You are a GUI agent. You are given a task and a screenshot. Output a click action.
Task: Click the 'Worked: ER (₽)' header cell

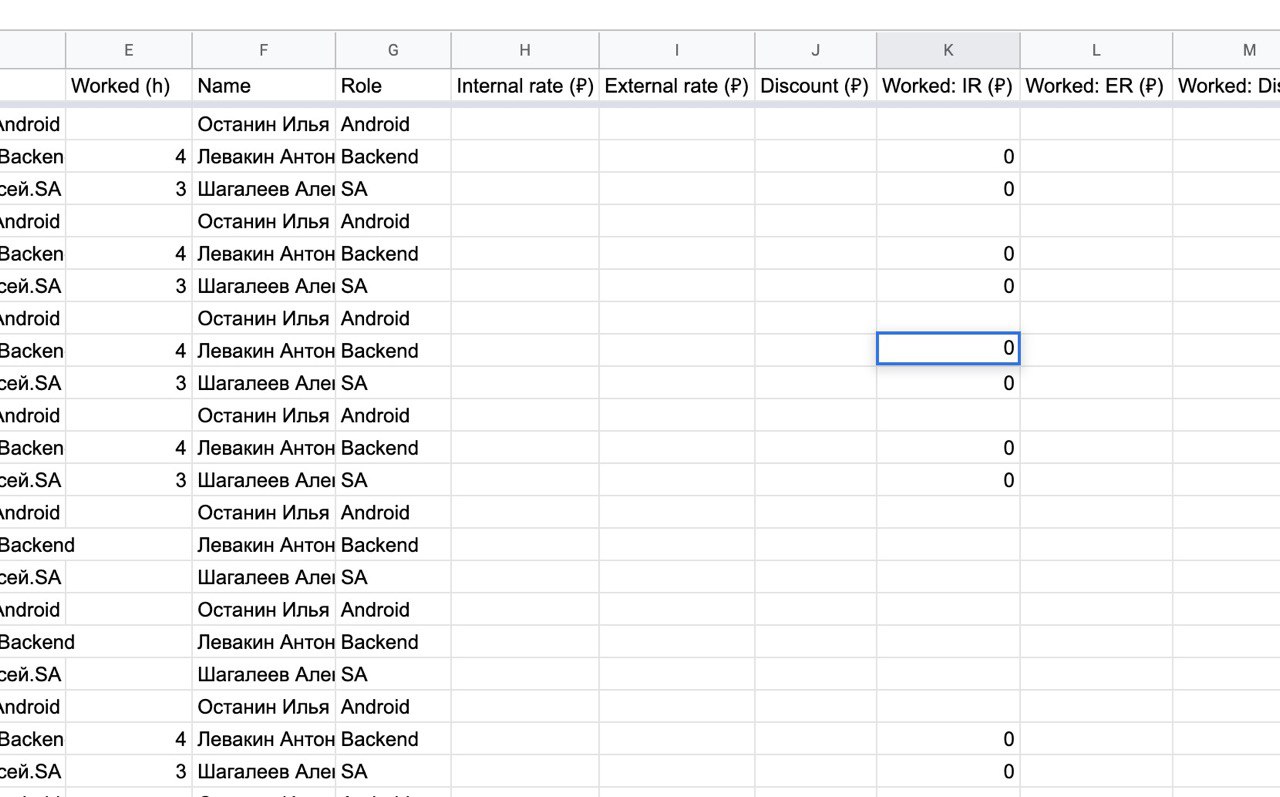(x=1096, y=86)
